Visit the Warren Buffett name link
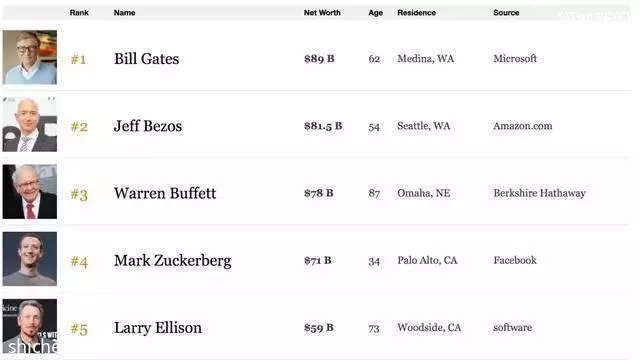 click(x=165, y=193)
